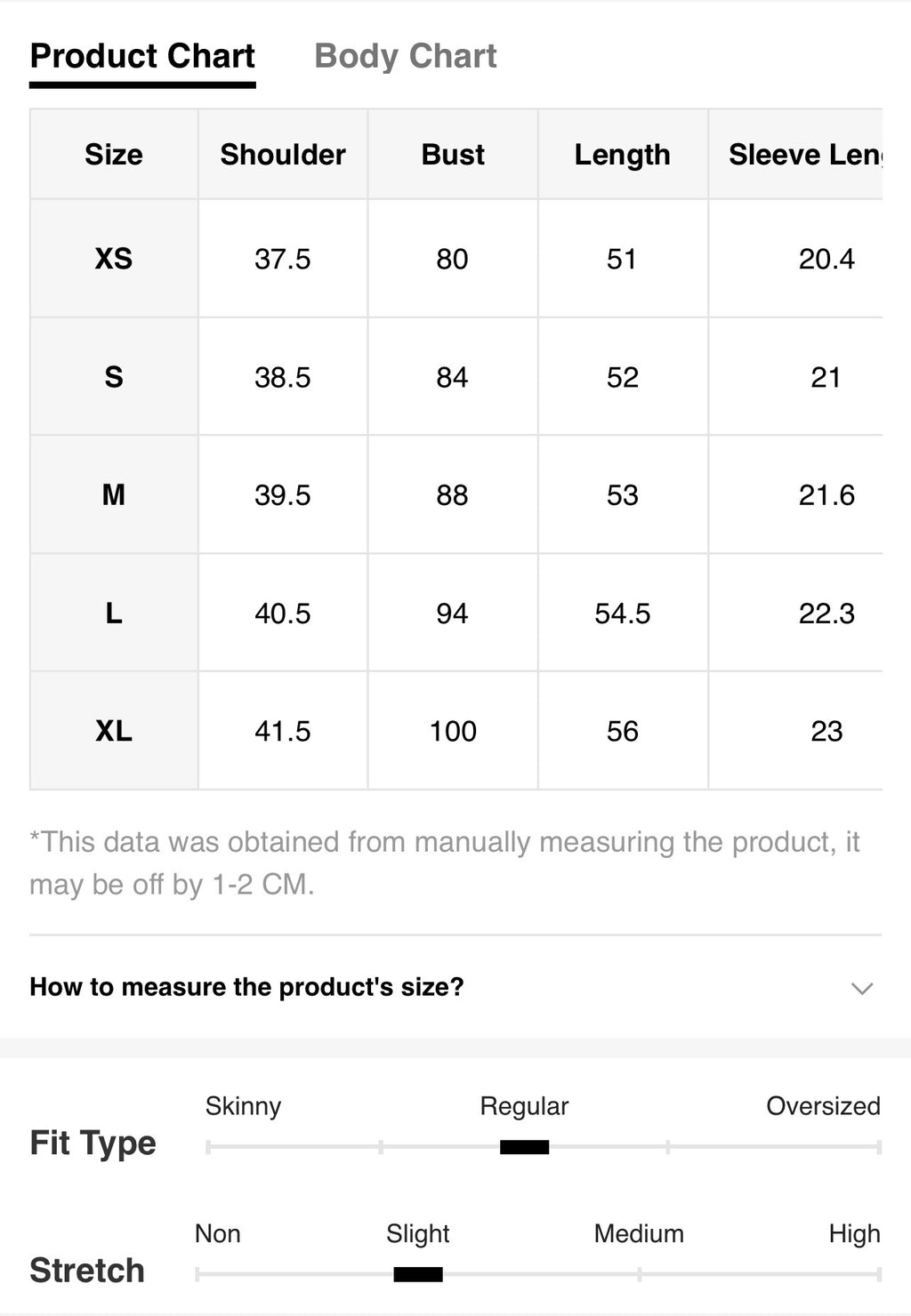Expand How to measure the product's size
Image resolution: width=911 pixels, height=1316 pixels.
click(x=455, y=987)
